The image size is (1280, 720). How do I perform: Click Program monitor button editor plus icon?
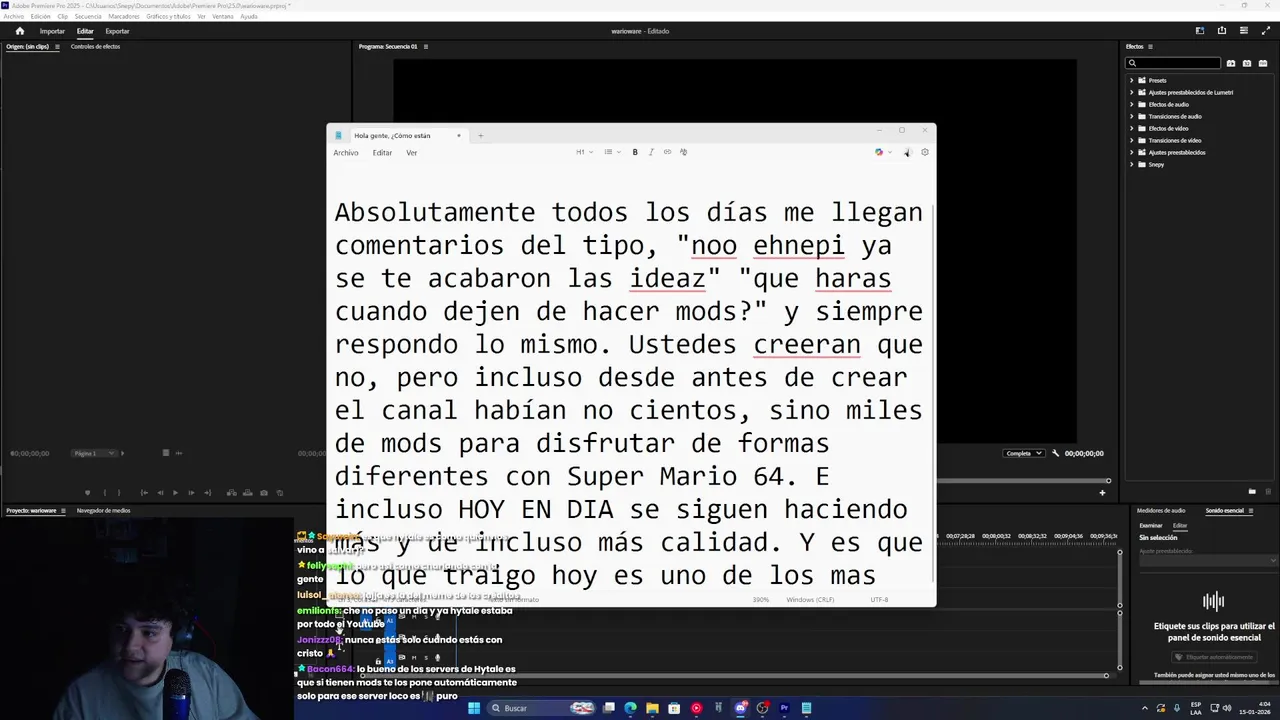(1102, 492)
